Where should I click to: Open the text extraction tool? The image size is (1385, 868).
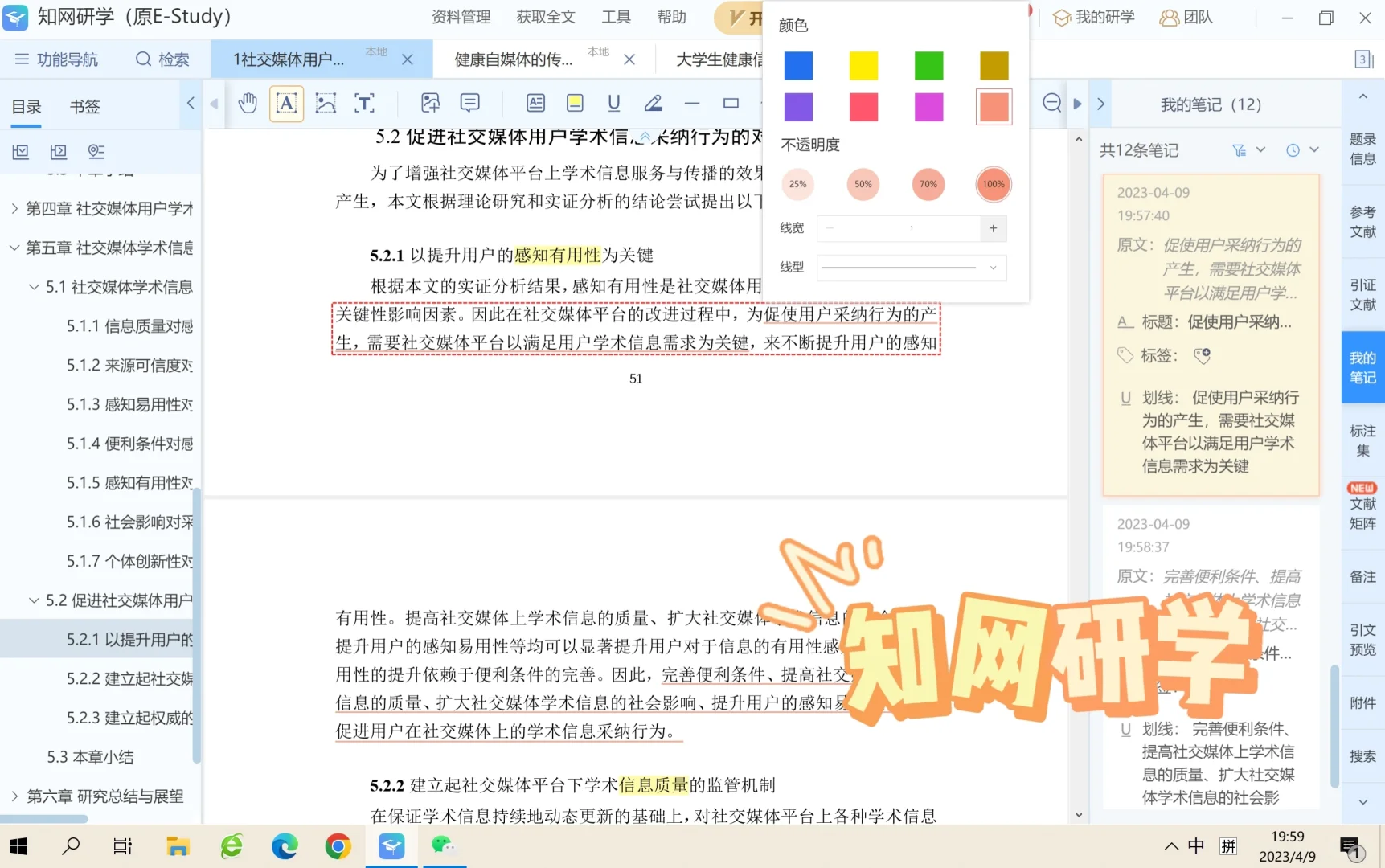pos(364,103)
